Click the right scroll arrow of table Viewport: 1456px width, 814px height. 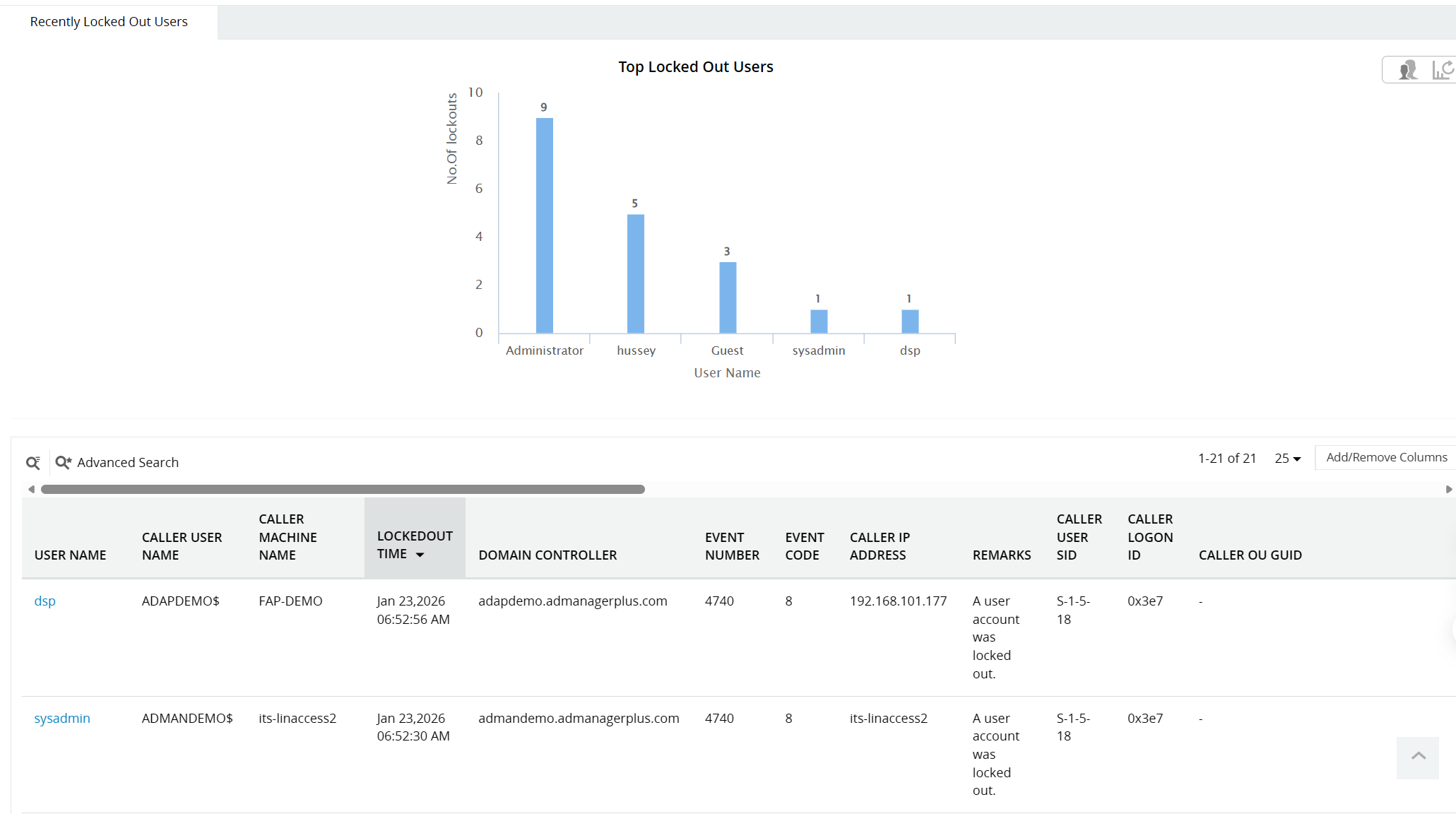pos(1449,489)
